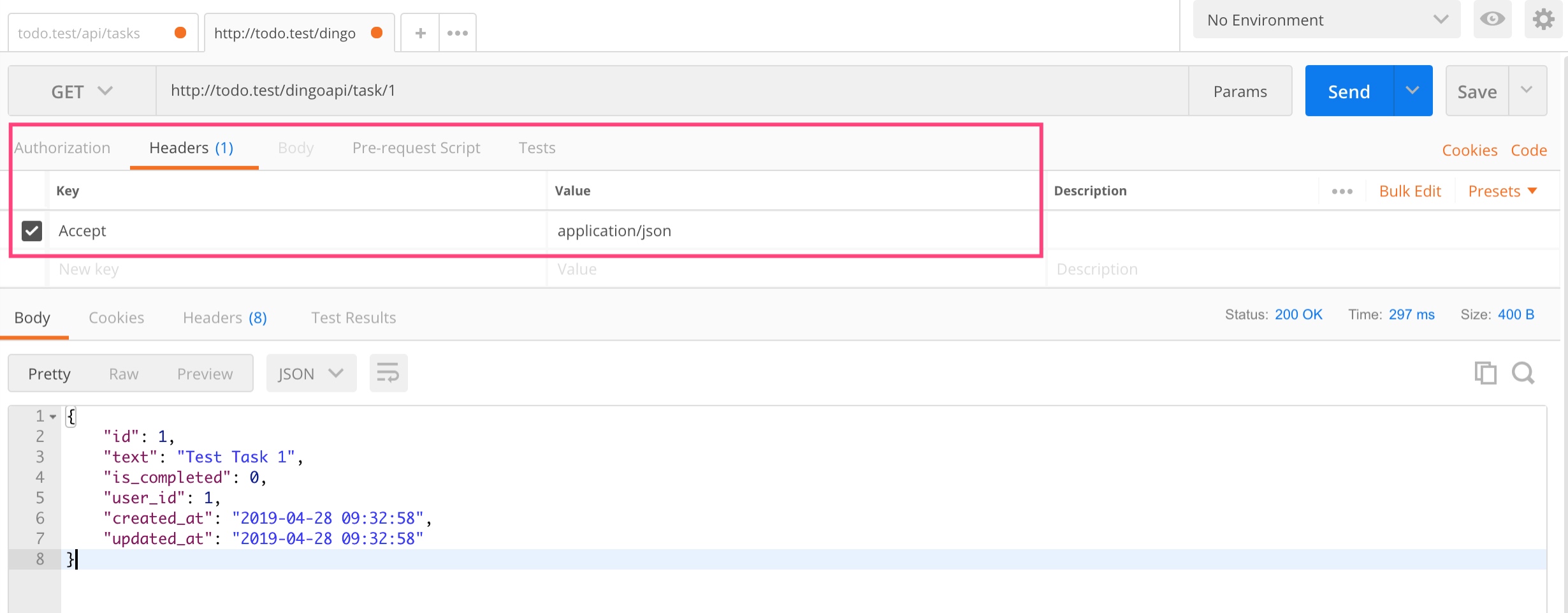Viewport: 1568px width, 613px height.
Task: Click the "created_at" JSON line
Action: tap(268, 519)
